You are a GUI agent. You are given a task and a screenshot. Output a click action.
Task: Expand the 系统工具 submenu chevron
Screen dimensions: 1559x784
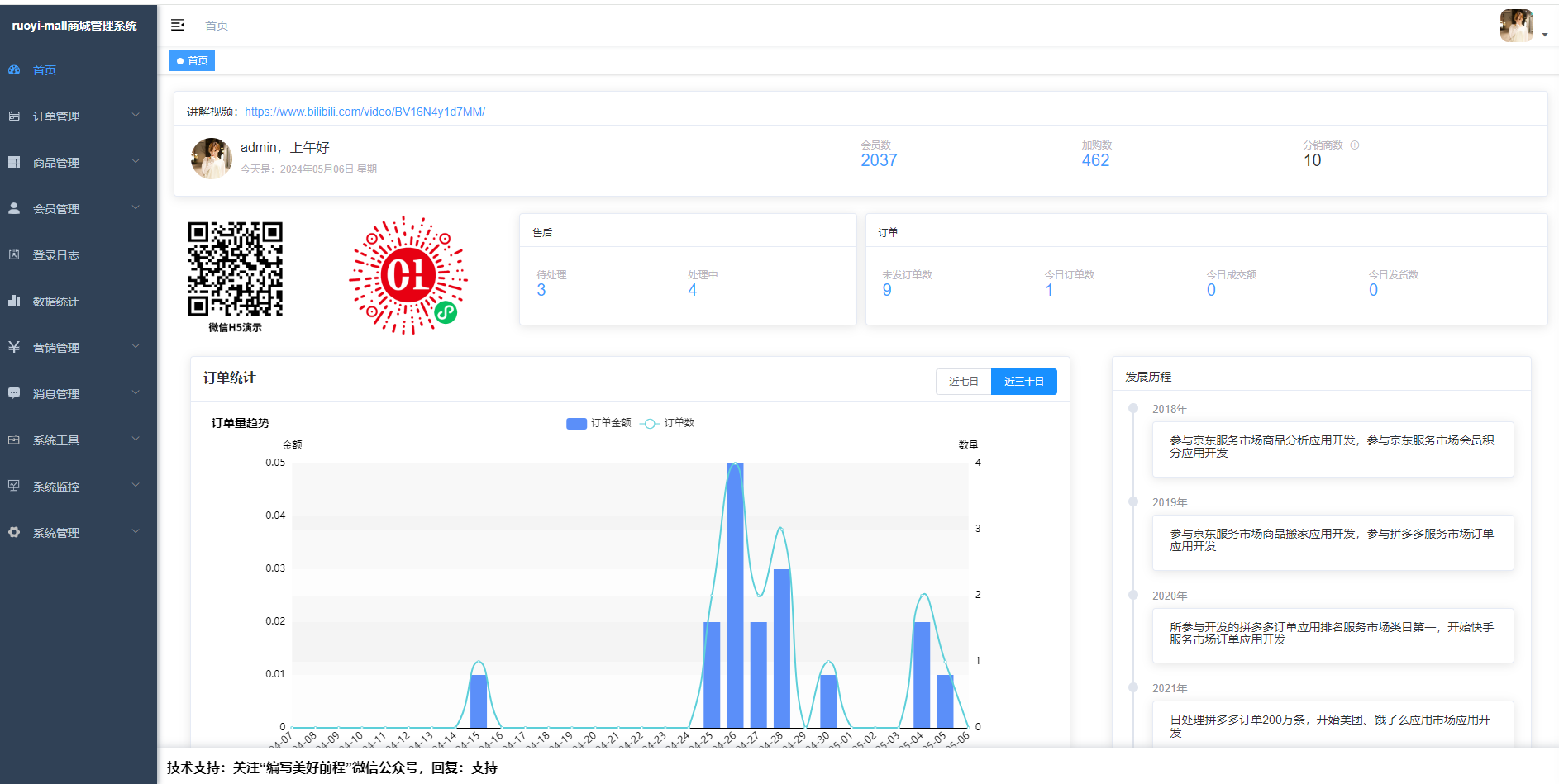[x=136, y=440]
